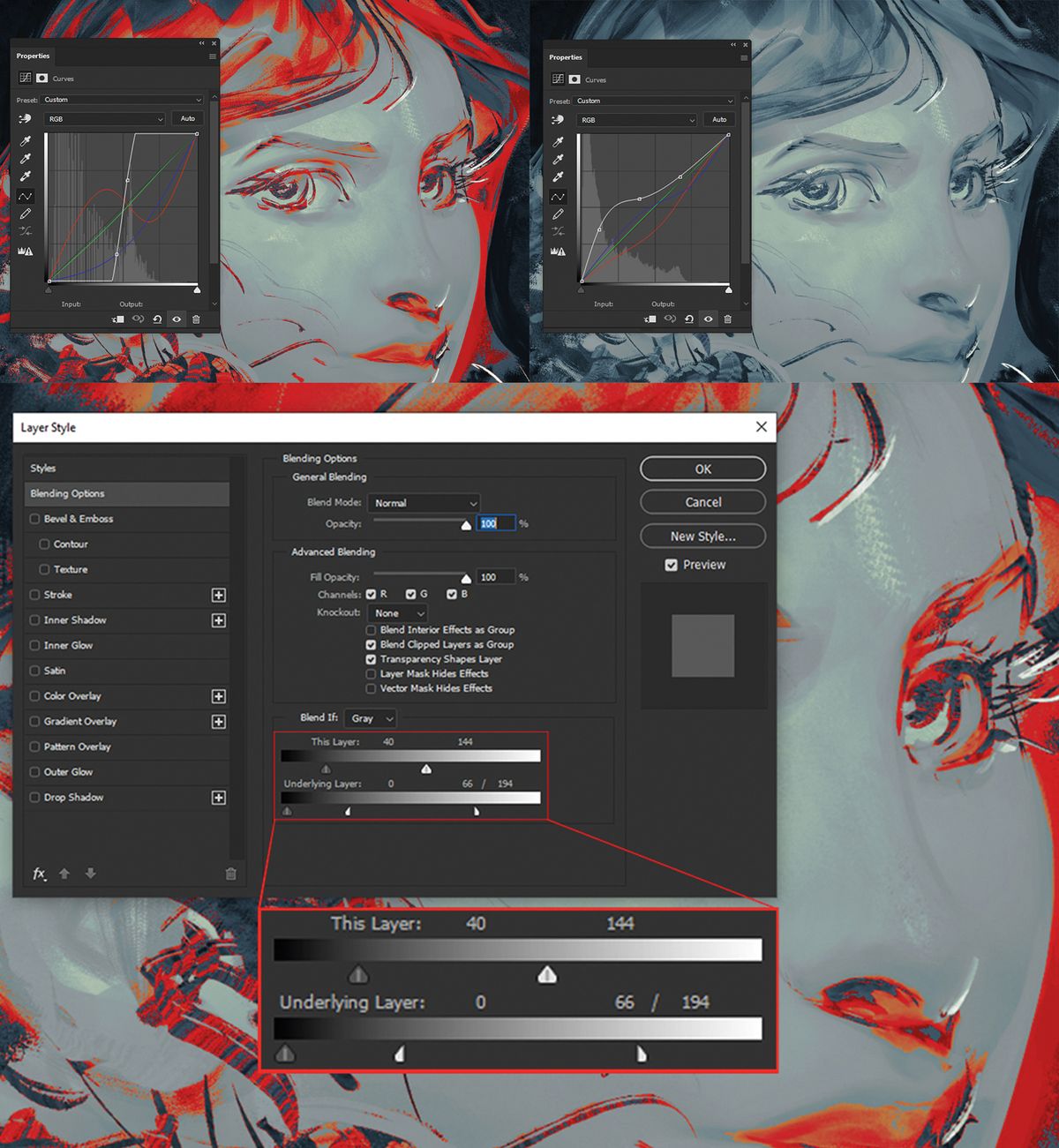Click the fx button in Layer Style dialog
This screenshot has width=1059, height=1148.
[39, 874]
